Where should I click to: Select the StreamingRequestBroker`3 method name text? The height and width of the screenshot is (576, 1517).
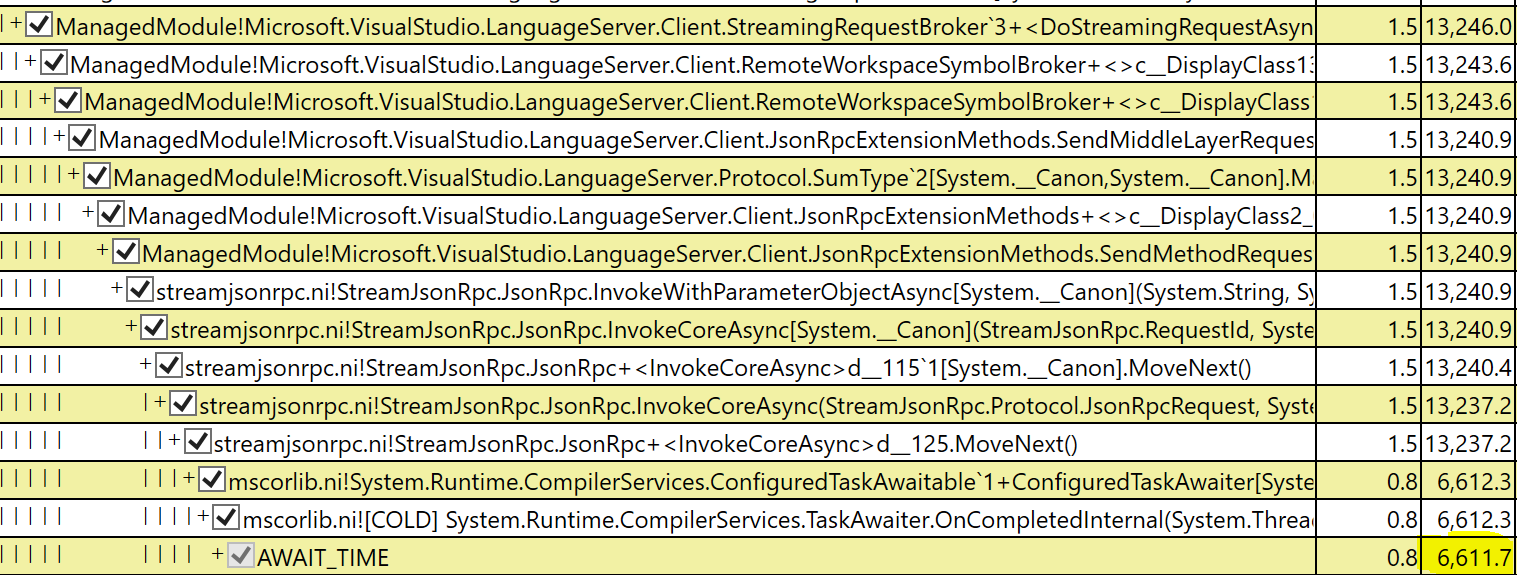685,26
